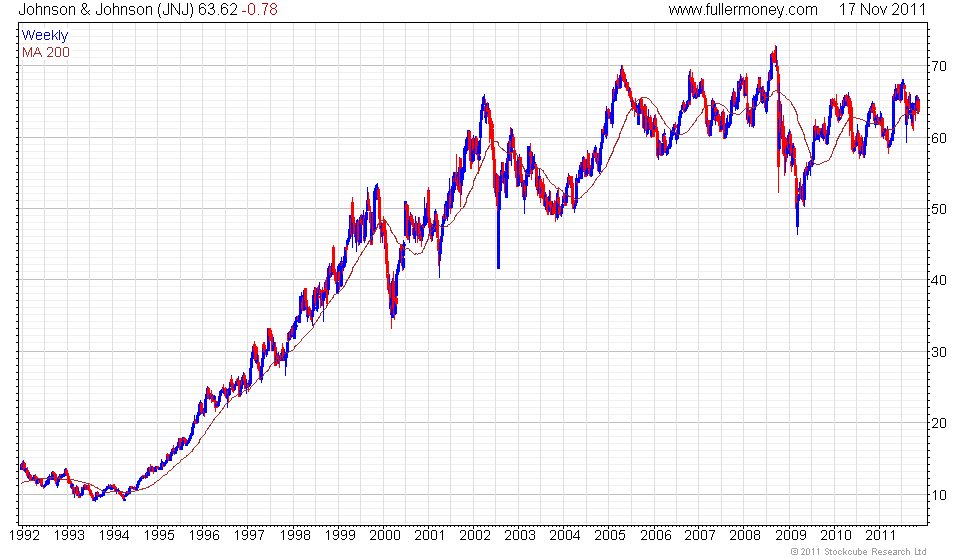Click the 2009 x-axis label
Image resolution: width=980 pixels, height=560 pixels.
pyautogui.click(x=791, y=535)
